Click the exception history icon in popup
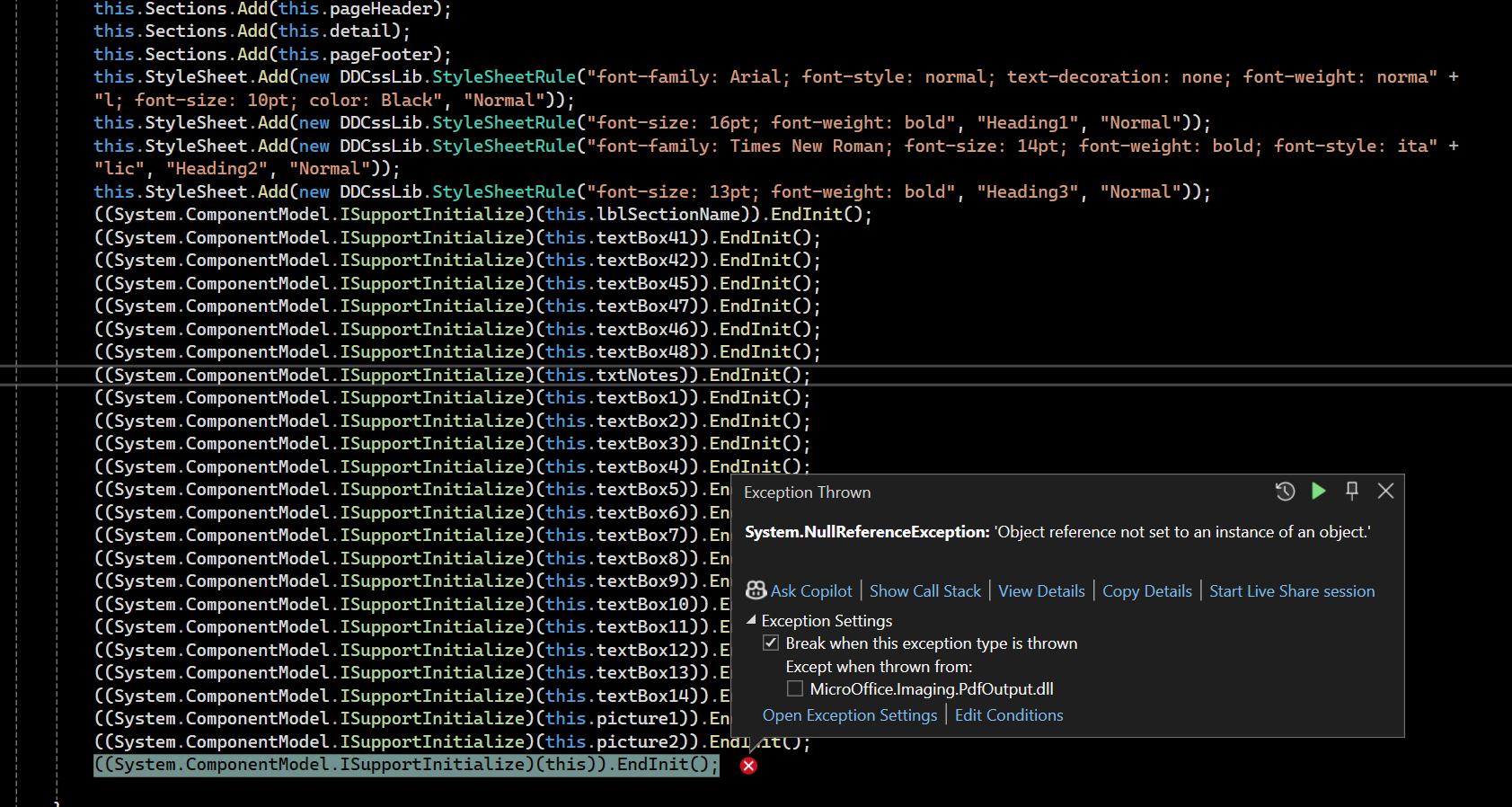 coord(1285,492)
